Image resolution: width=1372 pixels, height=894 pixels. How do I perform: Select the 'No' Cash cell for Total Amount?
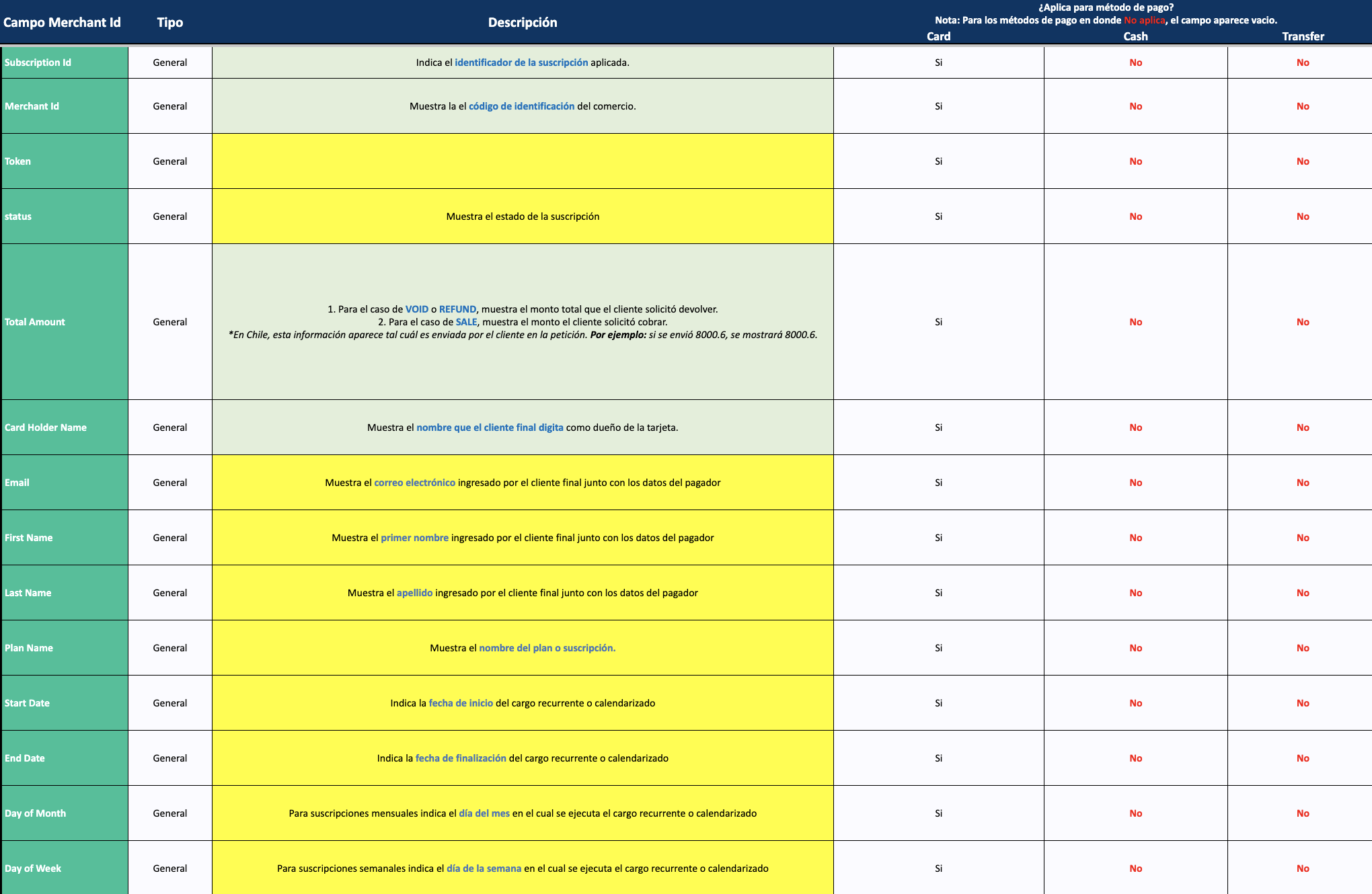(x=1135, y=321)
